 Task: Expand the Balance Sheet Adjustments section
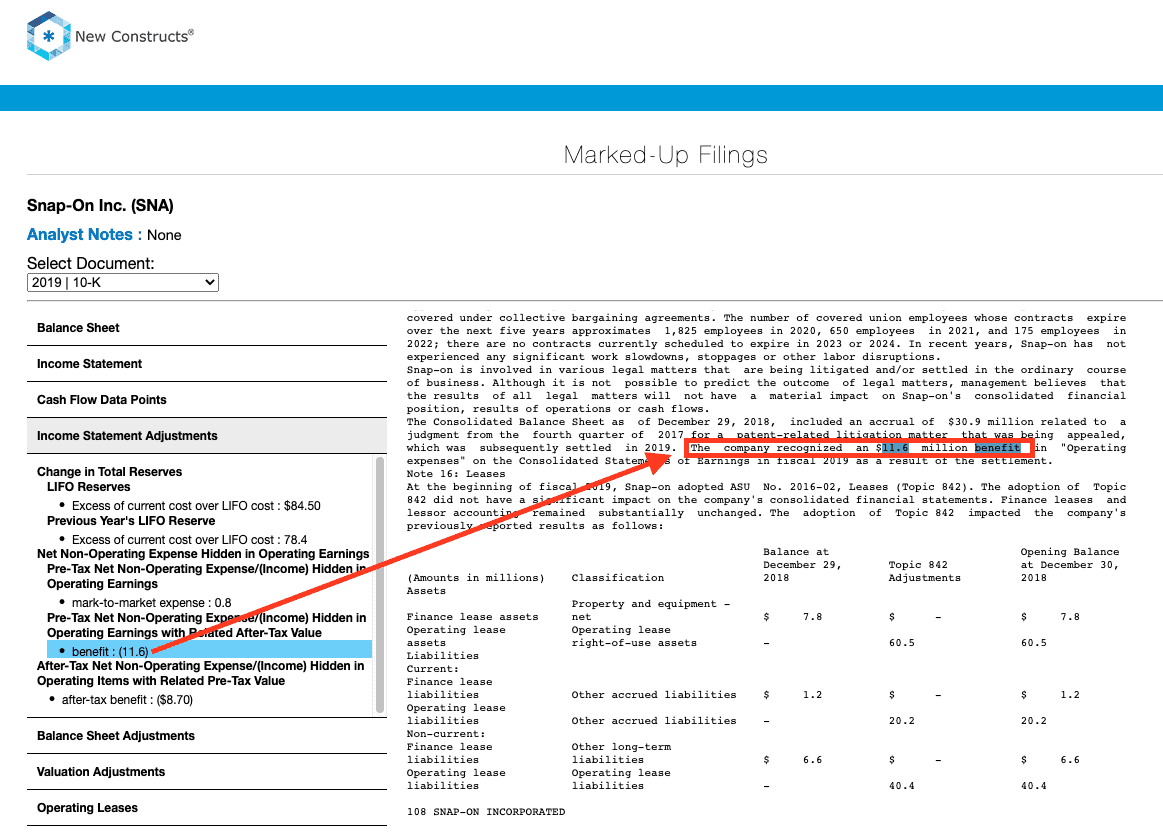tap(207, 736)
